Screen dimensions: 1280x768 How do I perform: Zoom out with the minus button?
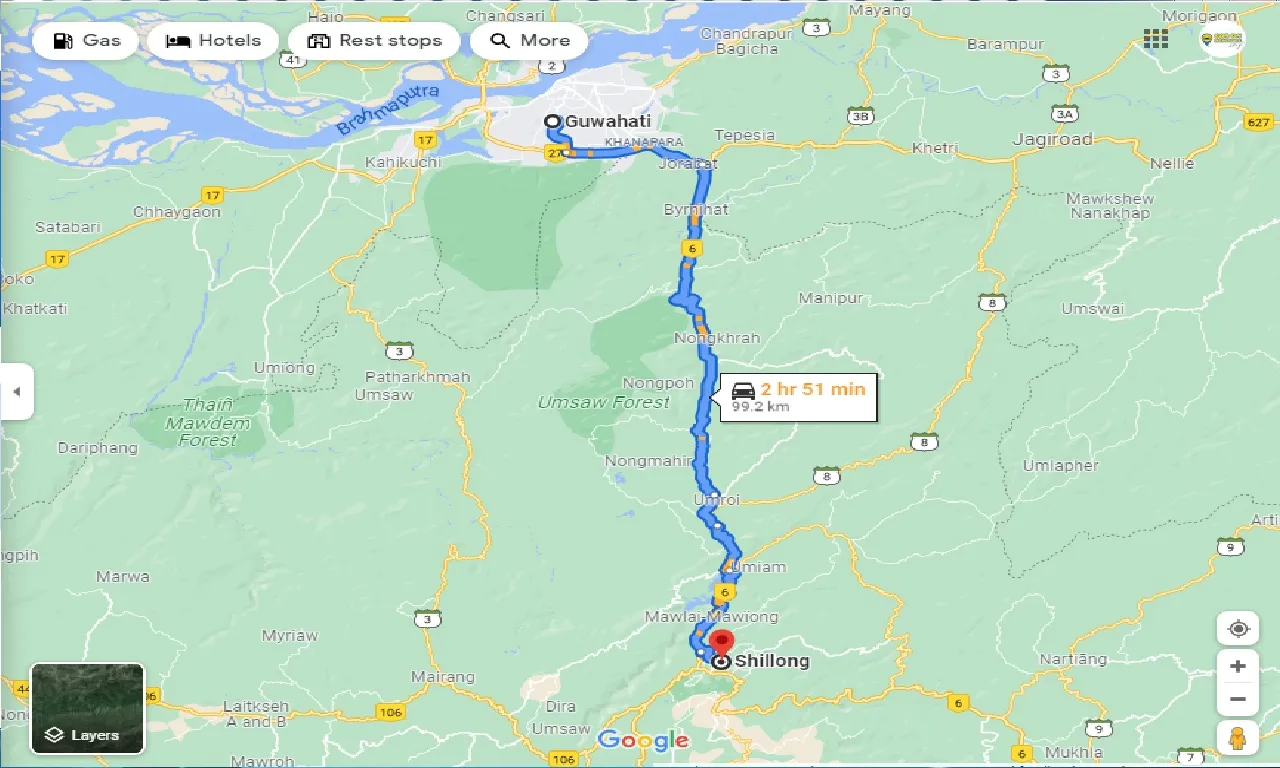click(x=1238, y=699)
